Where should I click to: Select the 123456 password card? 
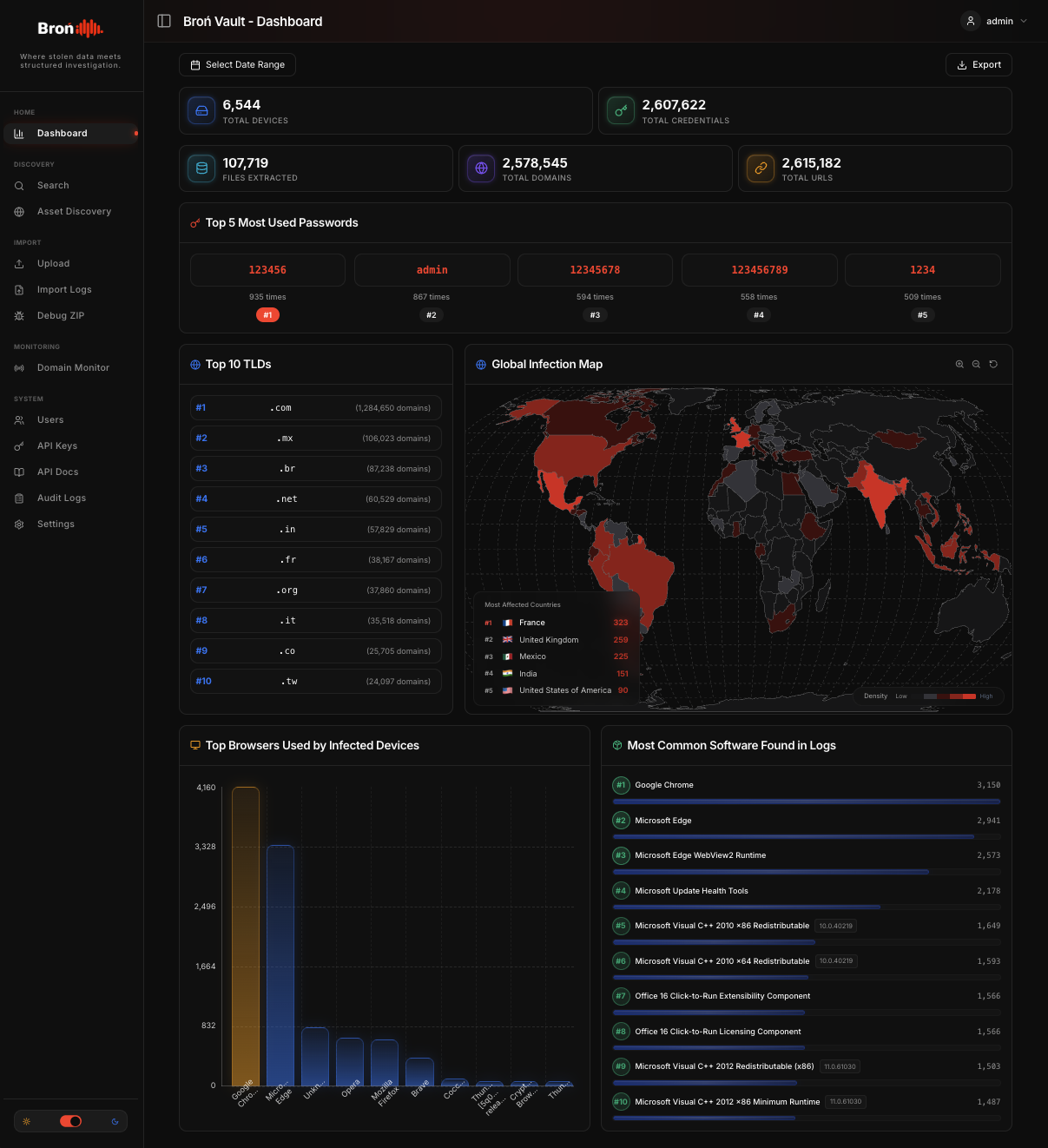click(267, 270)
